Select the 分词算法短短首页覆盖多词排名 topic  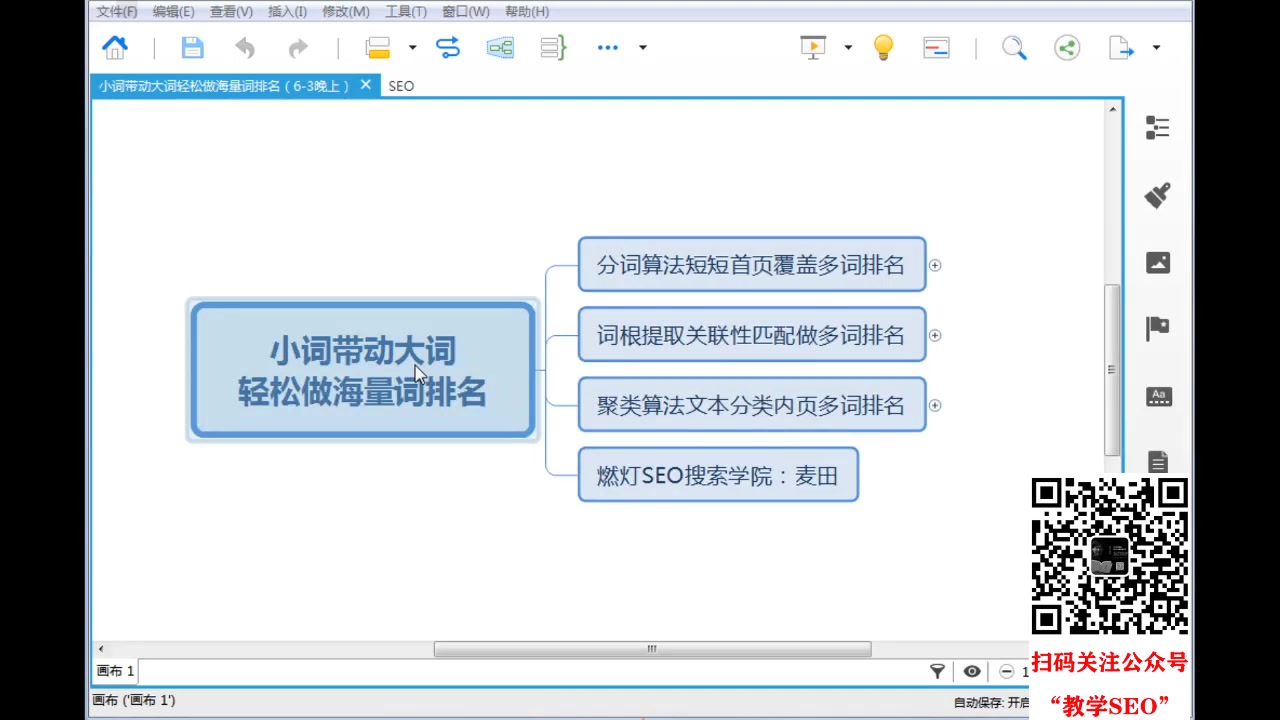tap(752, 265)
